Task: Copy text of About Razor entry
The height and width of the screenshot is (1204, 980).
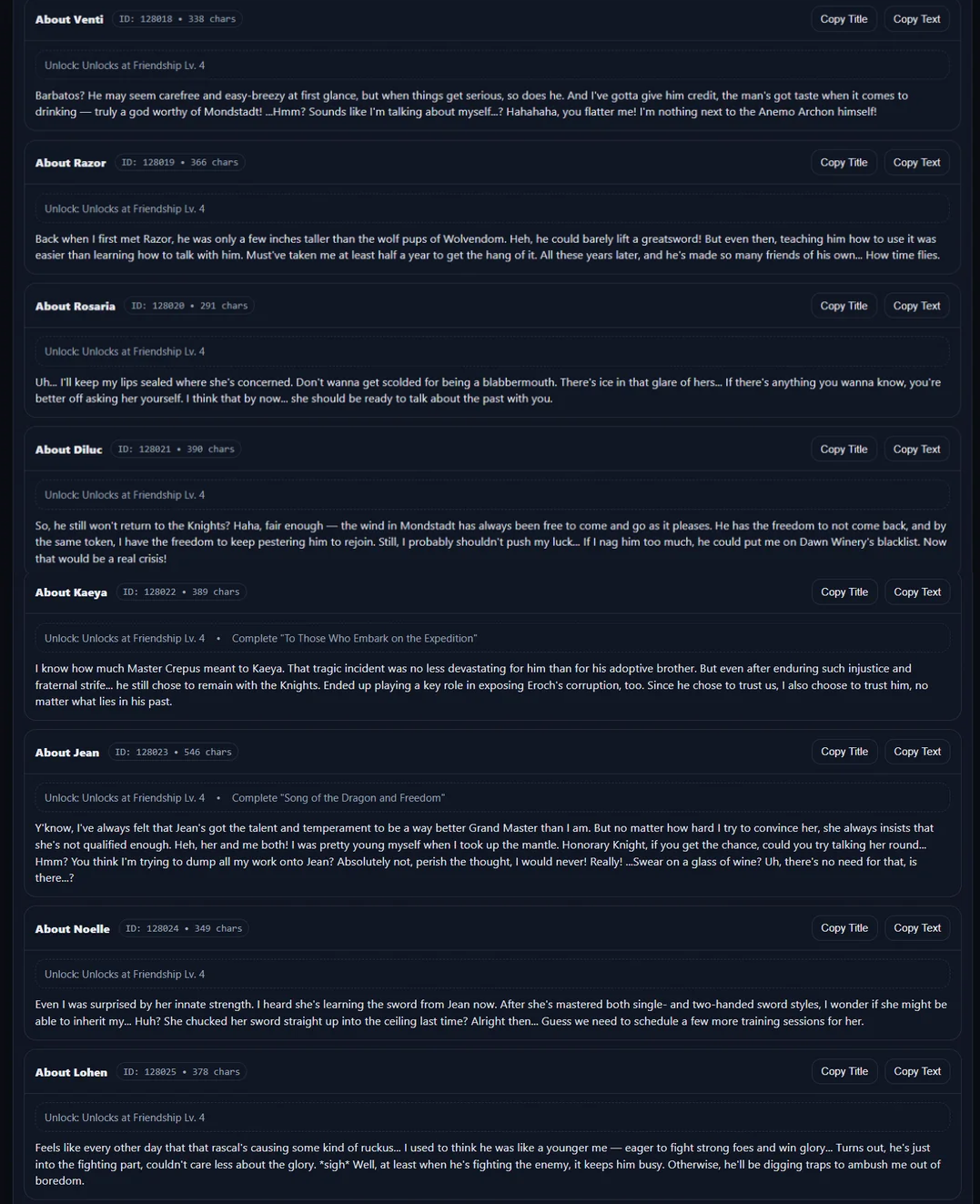Action: click(x=916, y=163)
